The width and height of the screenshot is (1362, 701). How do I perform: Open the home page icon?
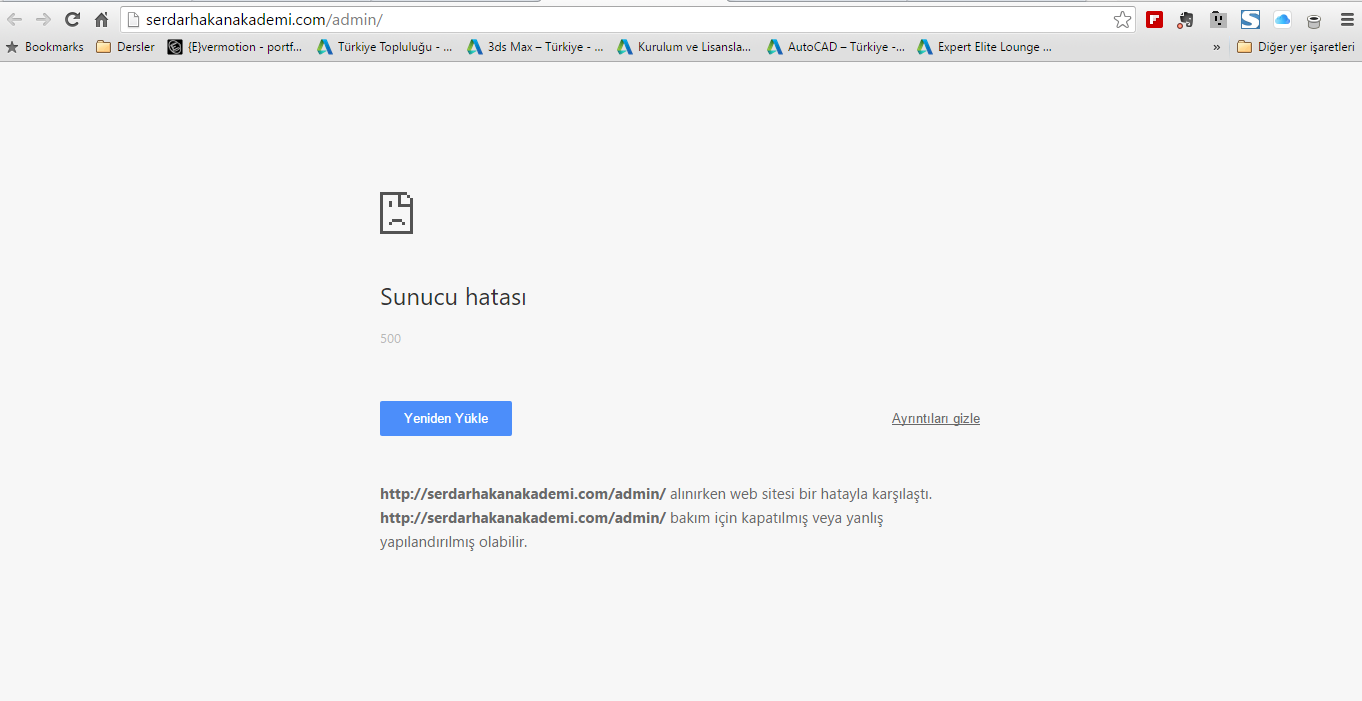[101, 19]
